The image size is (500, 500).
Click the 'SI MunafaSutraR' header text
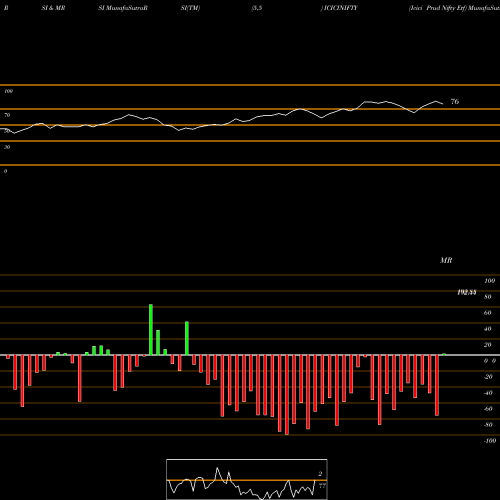pyautogui.click(x=123, y=8)
